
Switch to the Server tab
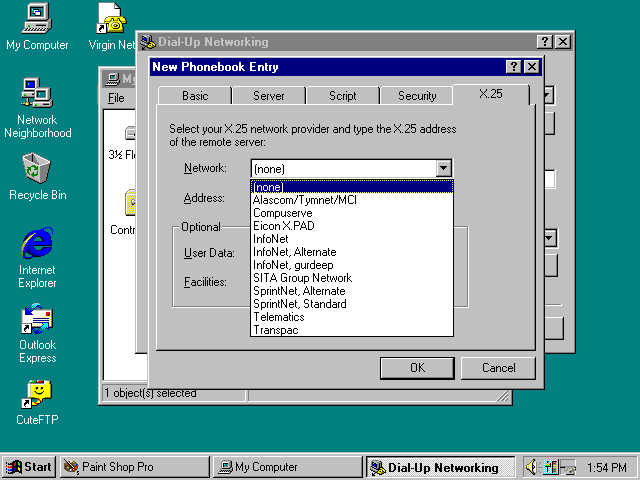(x=269, y=96)
